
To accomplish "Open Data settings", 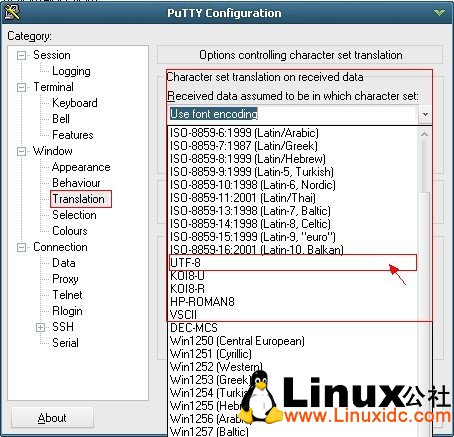I will click(x=64, y=263).
